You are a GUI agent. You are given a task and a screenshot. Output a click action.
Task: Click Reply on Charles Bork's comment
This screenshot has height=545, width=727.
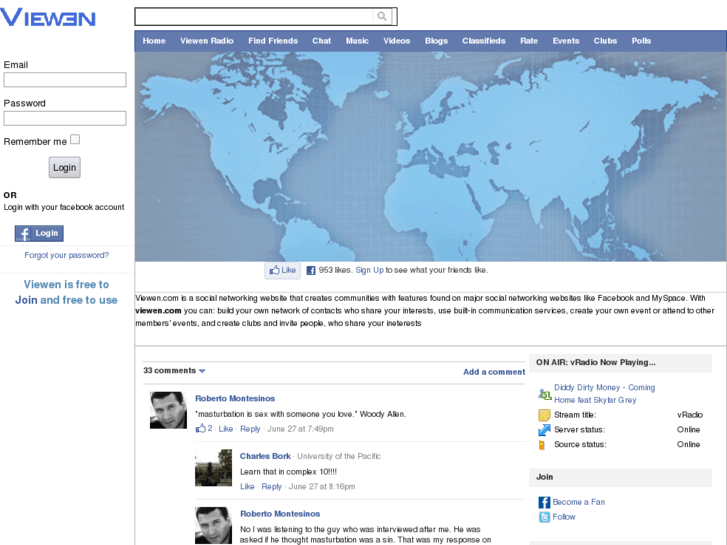pos(272,486)
